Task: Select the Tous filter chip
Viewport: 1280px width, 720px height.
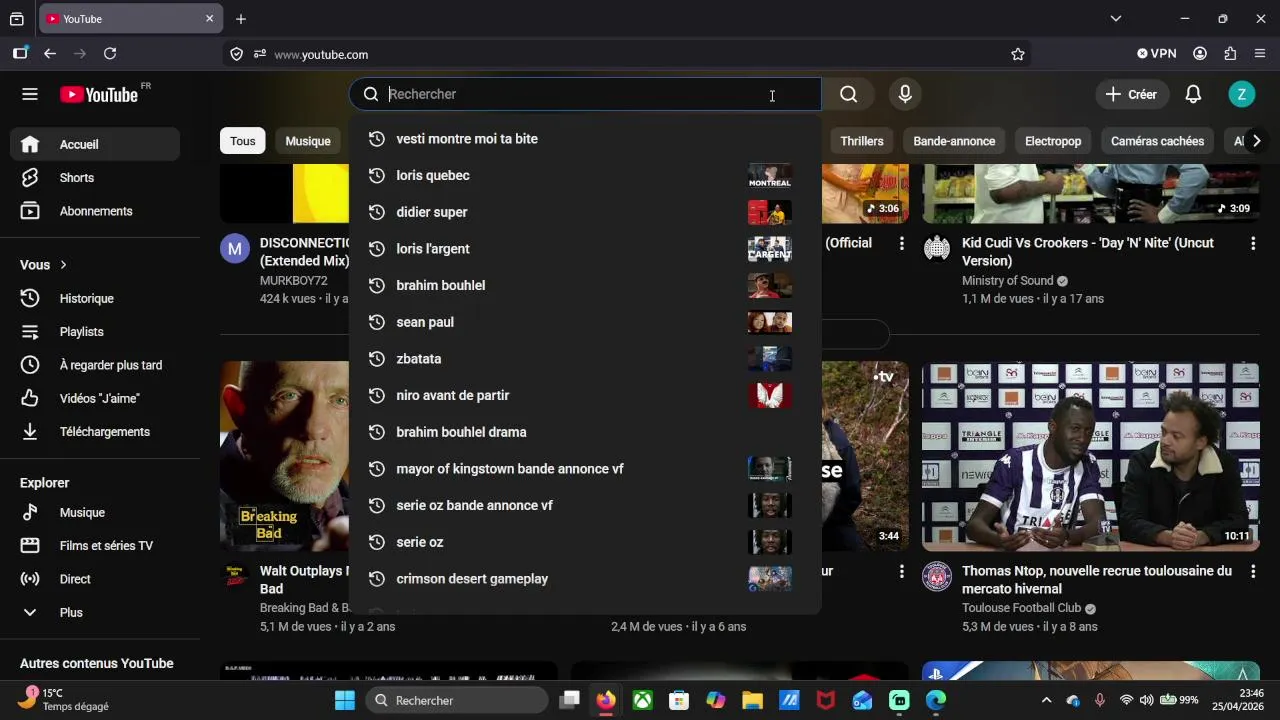Action: (x=243, y=141)
